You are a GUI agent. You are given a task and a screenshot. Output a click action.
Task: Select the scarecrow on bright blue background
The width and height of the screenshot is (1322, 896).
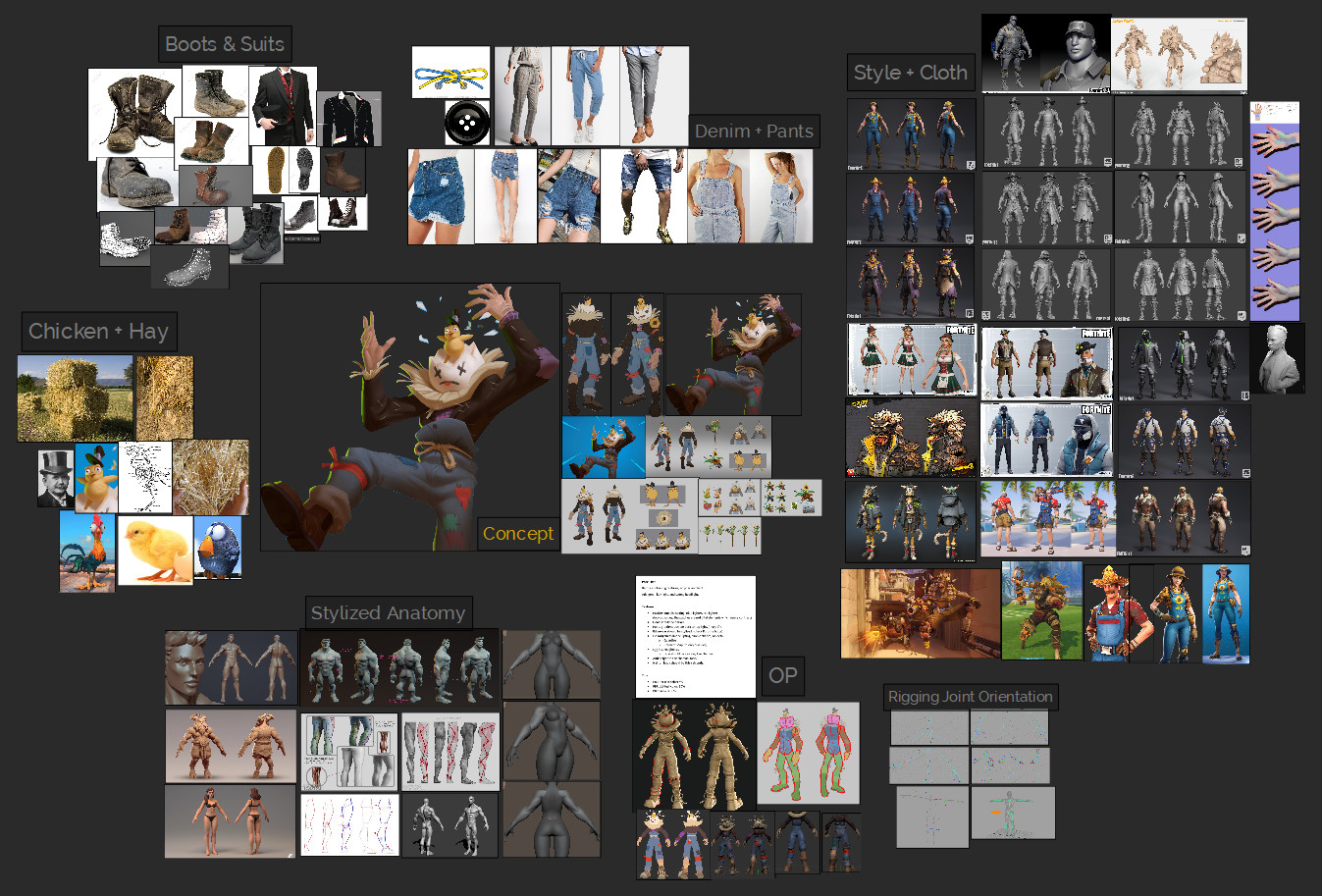[604, 448]
